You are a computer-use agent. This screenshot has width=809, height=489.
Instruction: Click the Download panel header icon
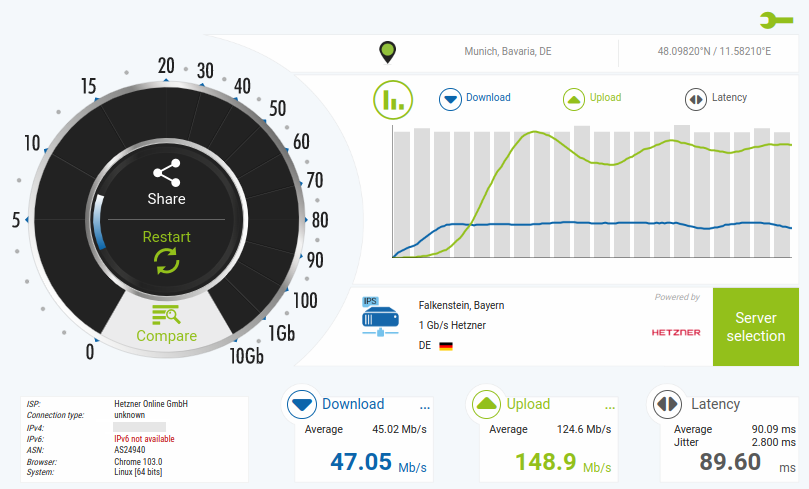pyautogui.click(x=302, y=404)
